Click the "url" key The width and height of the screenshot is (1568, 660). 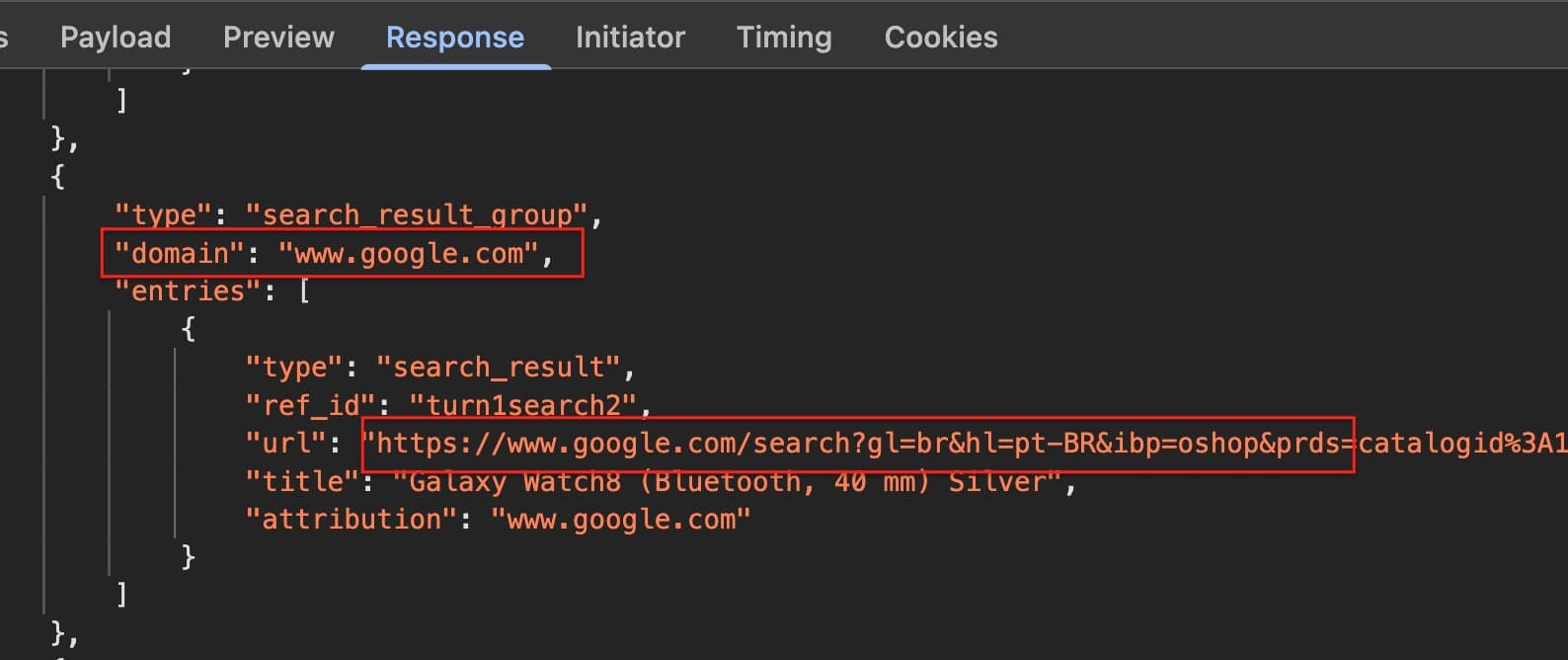[284, 443]
